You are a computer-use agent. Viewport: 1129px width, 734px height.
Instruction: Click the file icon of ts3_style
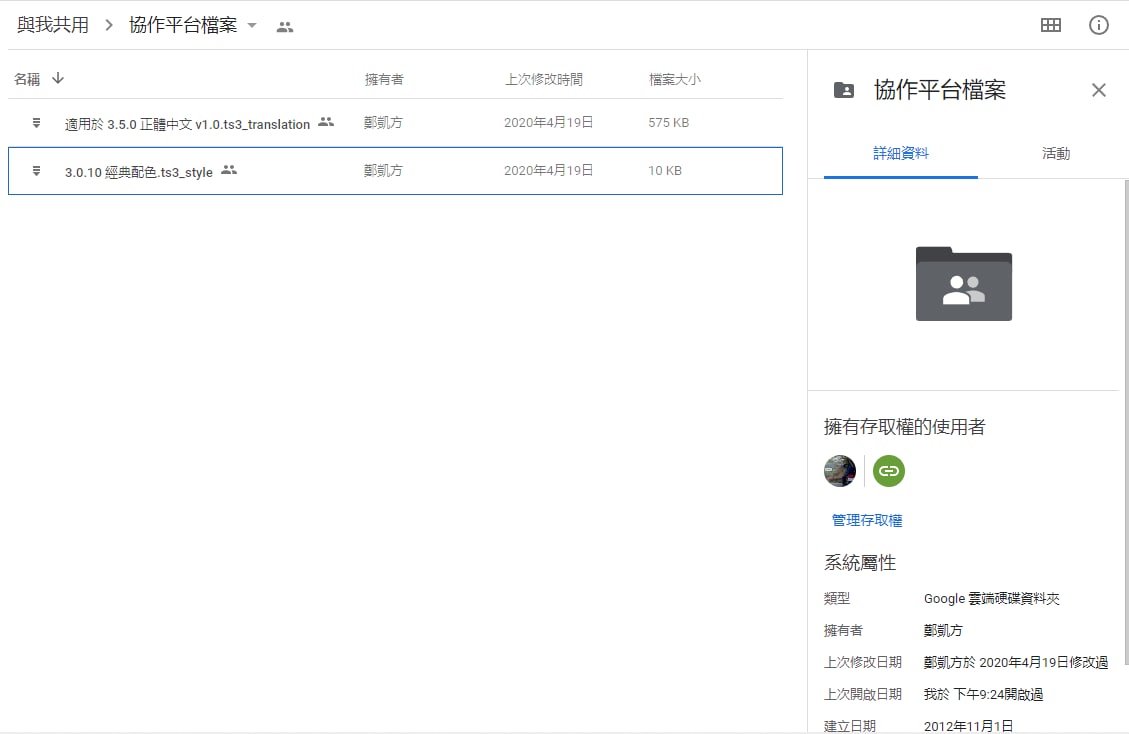point(36,171)
